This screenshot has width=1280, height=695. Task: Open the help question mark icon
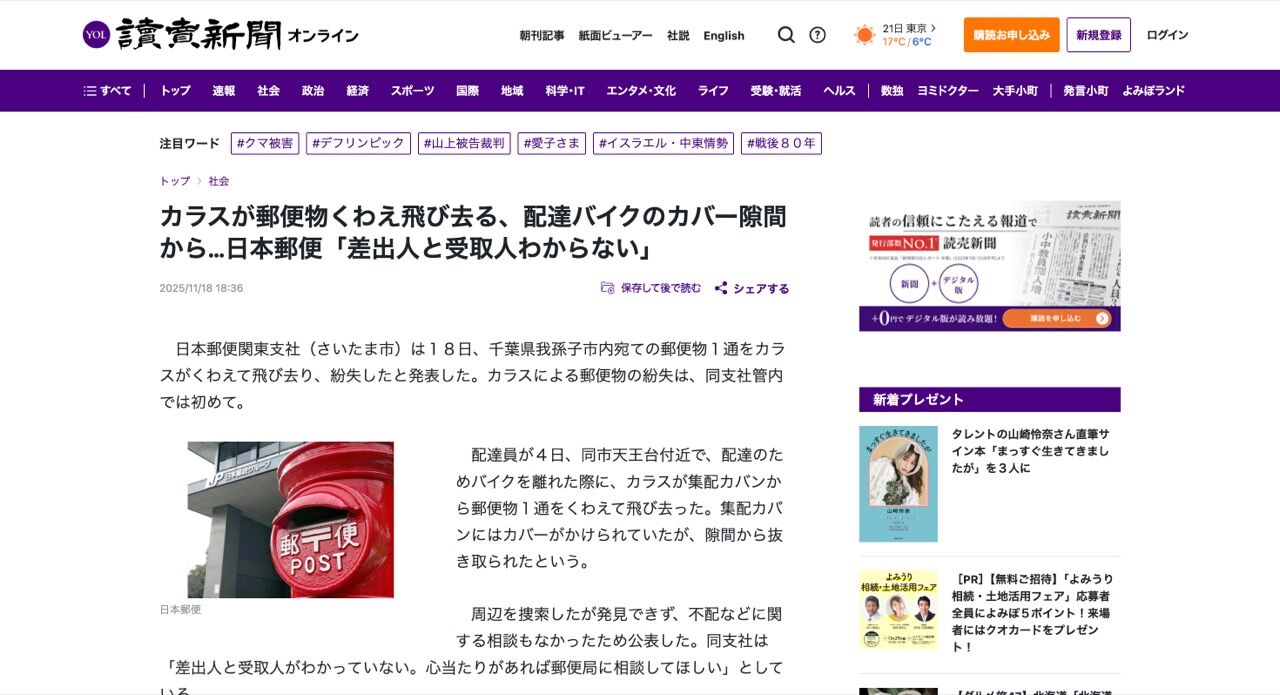pos(817,35)
